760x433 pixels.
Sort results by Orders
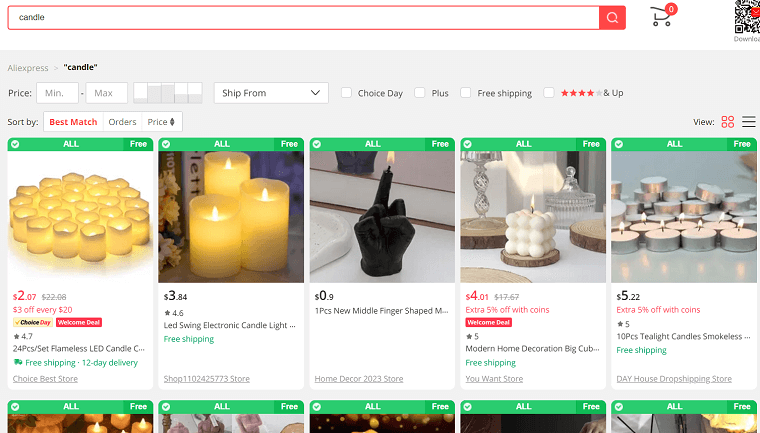122,122
